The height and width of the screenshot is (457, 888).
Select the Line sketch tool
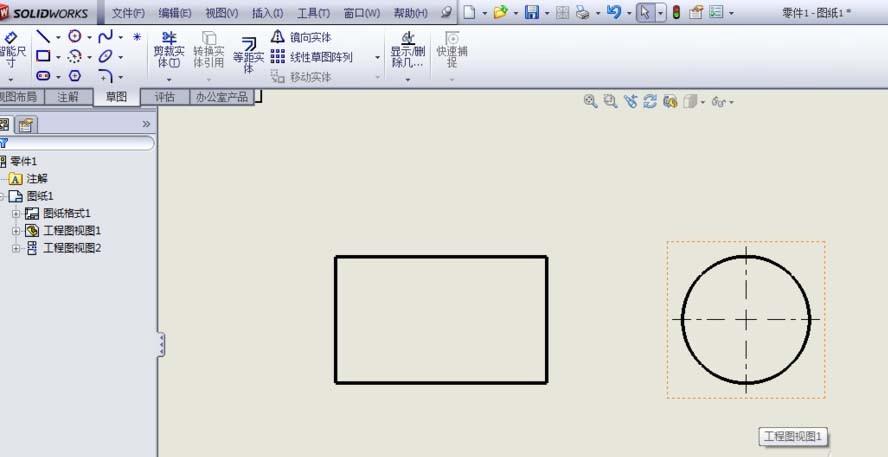(x=43, y=37)
